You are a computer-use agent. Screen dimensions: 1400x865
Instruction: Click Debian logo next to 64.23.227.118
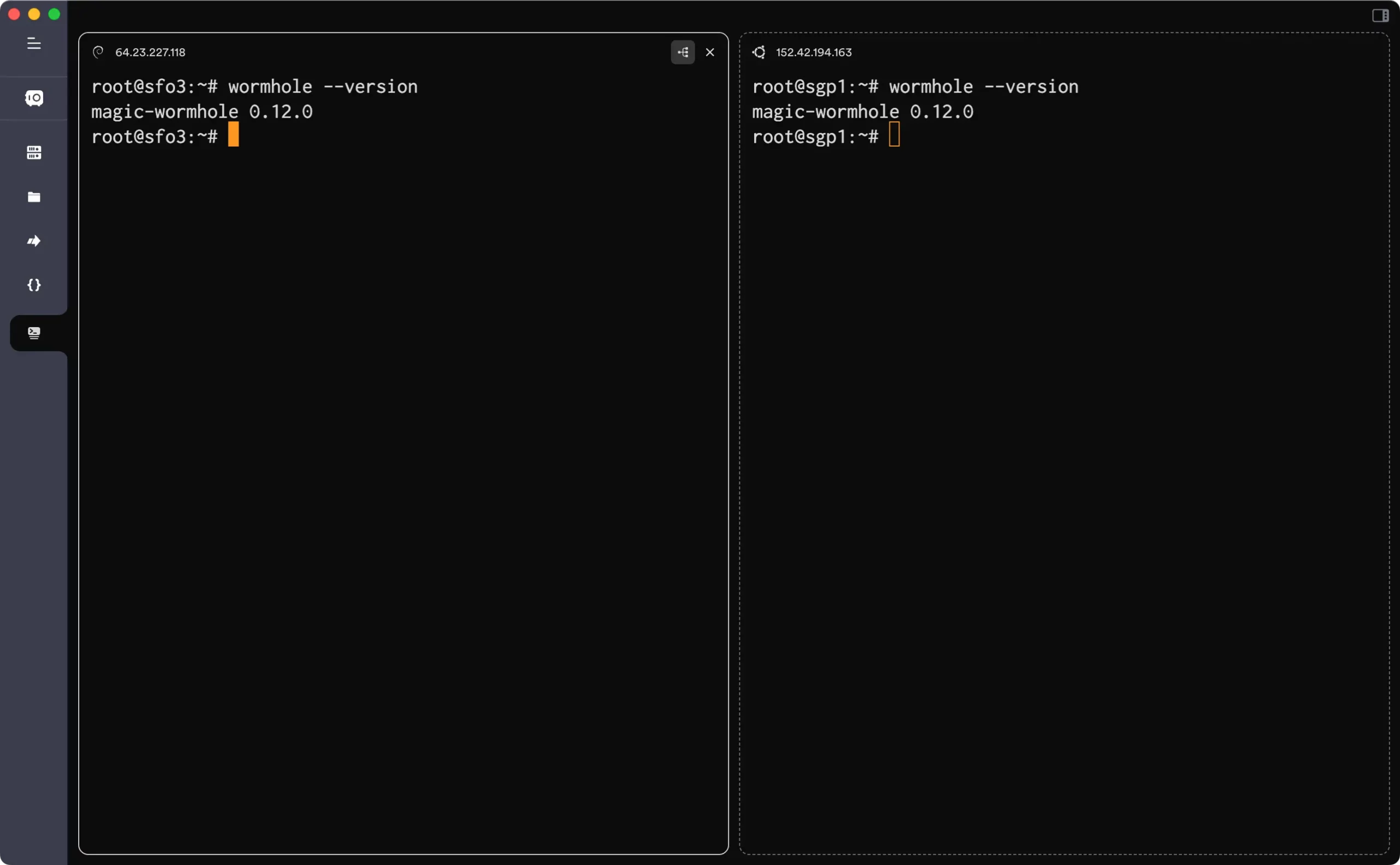(98, 52)
